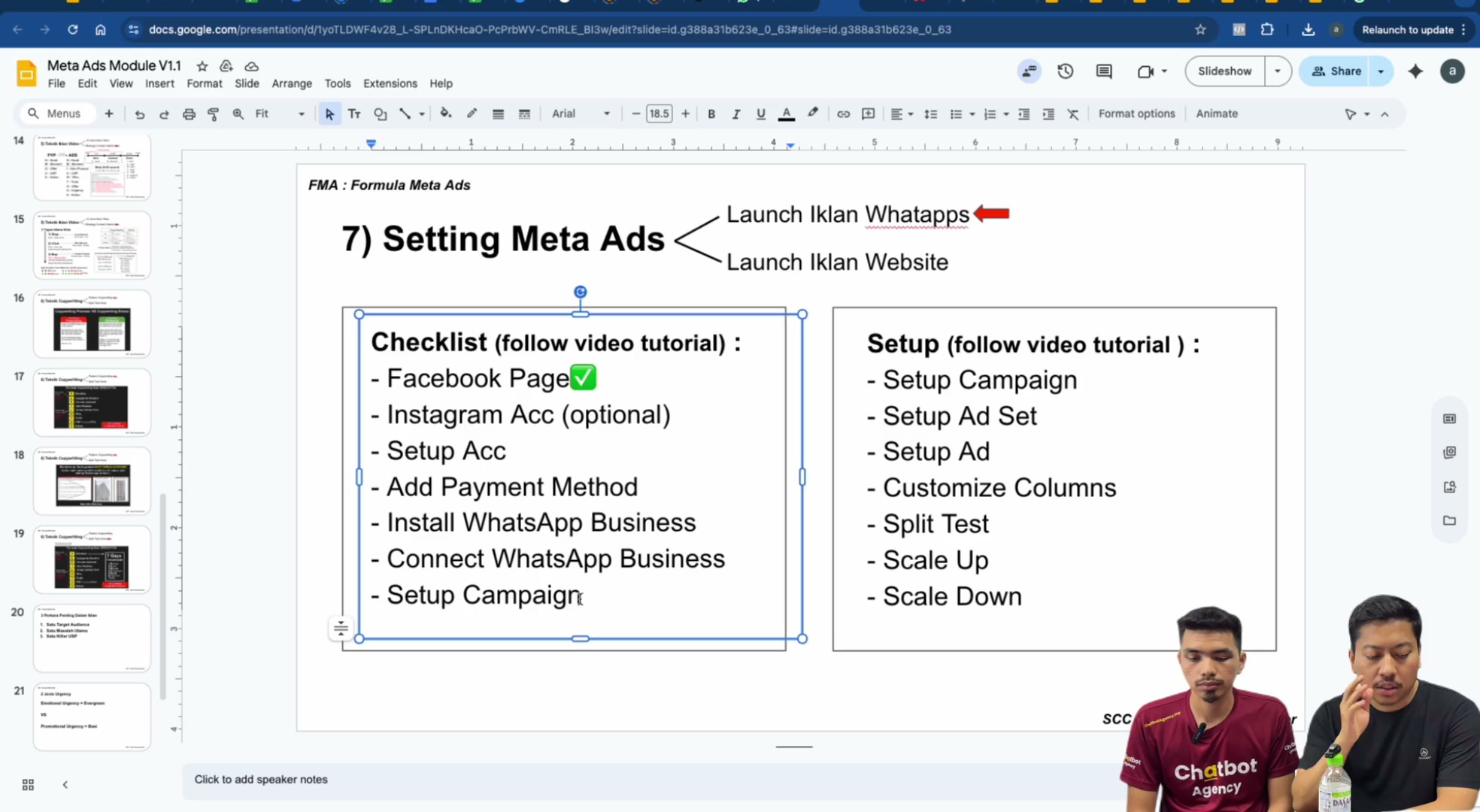Expand the Share options arrow
1480x812 pixels.
[1381, 71]
